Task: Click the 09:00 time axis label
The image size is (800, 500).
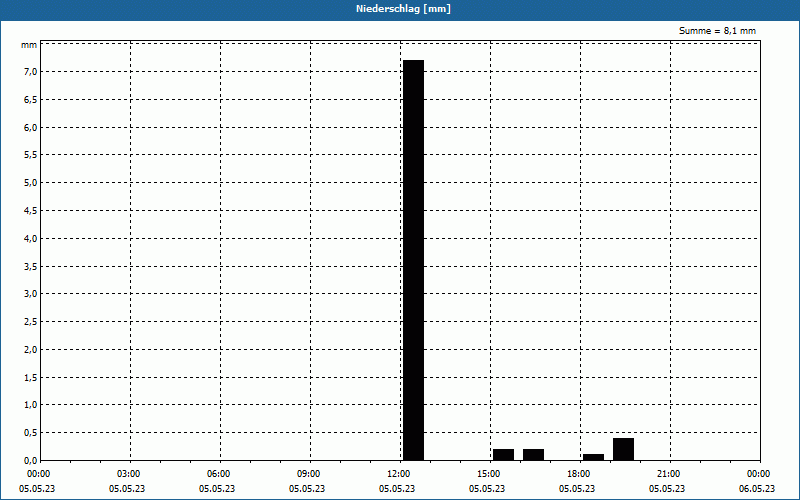Action: (310, 474)
